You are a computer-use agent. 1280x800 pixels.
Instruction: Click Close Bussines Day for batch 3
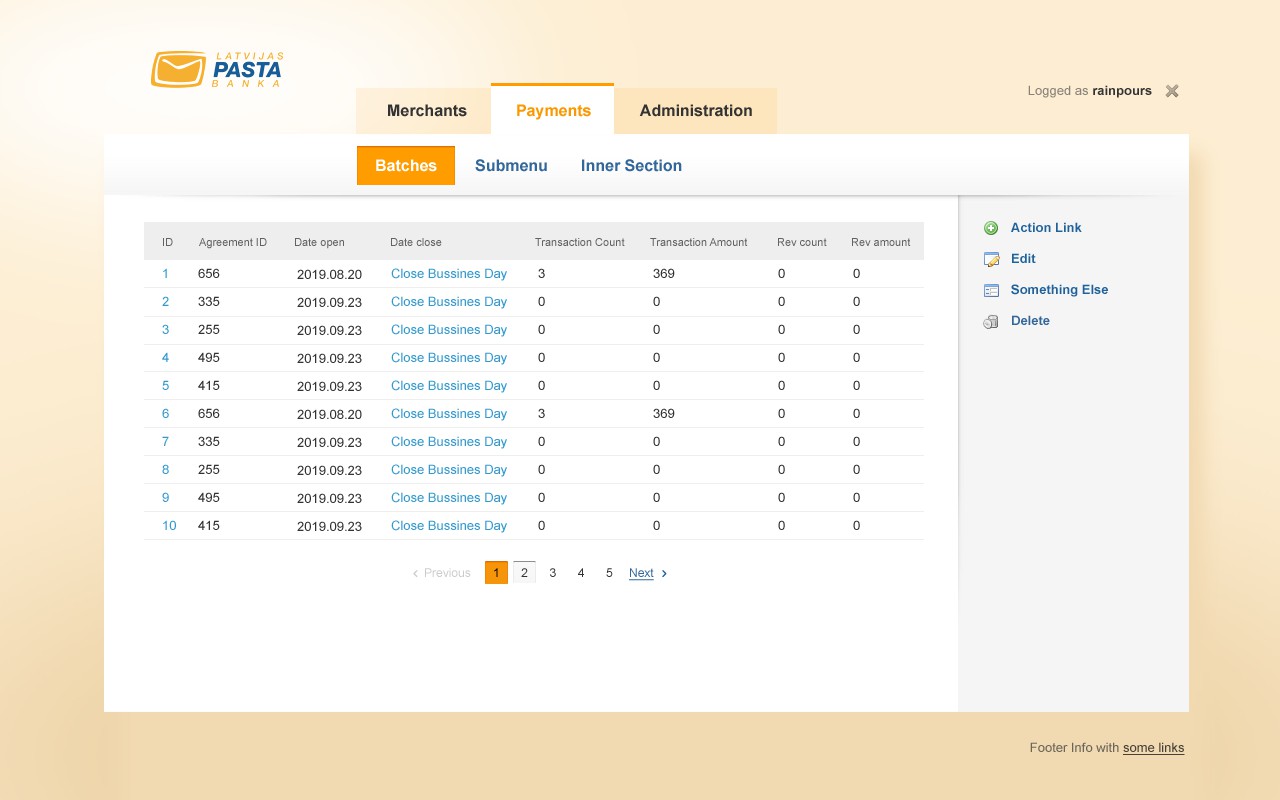449,330
